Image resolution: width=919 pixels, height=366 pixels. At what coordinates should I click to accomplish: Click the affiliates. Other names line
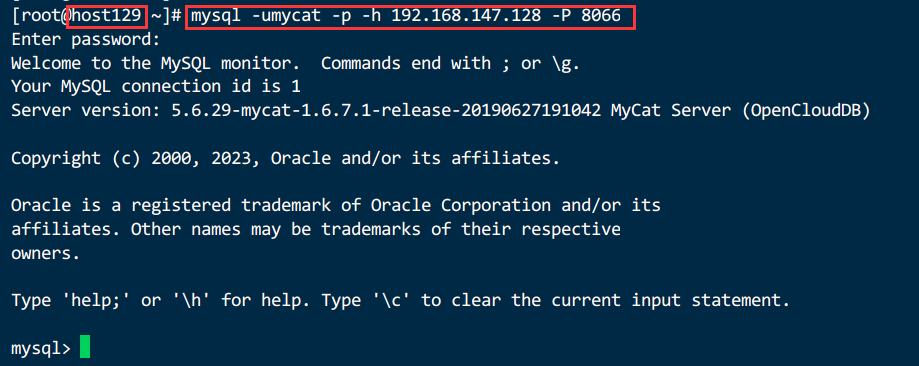pyautogui.click(x=316, y=229)
